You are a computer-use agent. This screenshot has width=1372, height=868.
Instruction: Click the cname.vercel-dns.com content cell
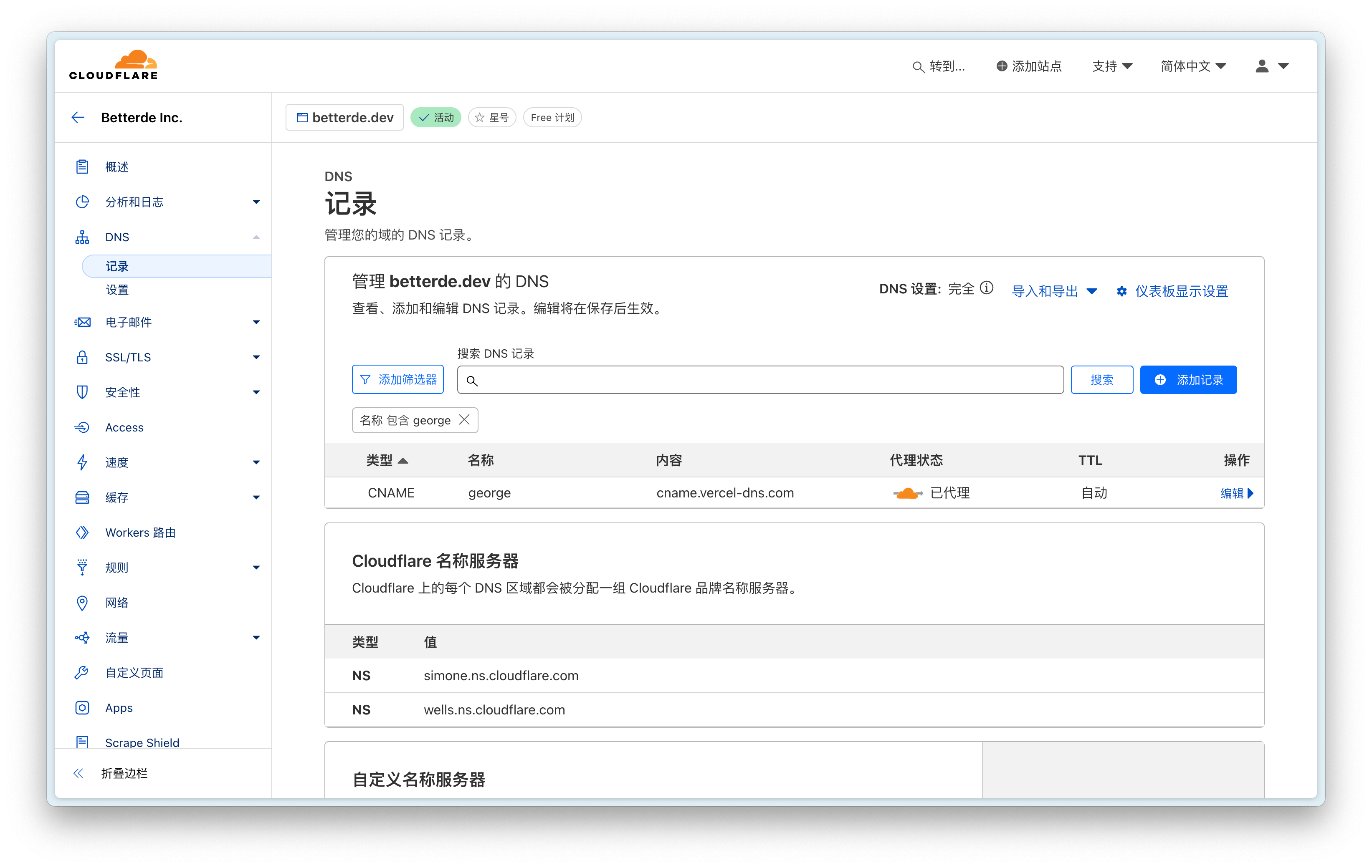click(x=725, y=493)
